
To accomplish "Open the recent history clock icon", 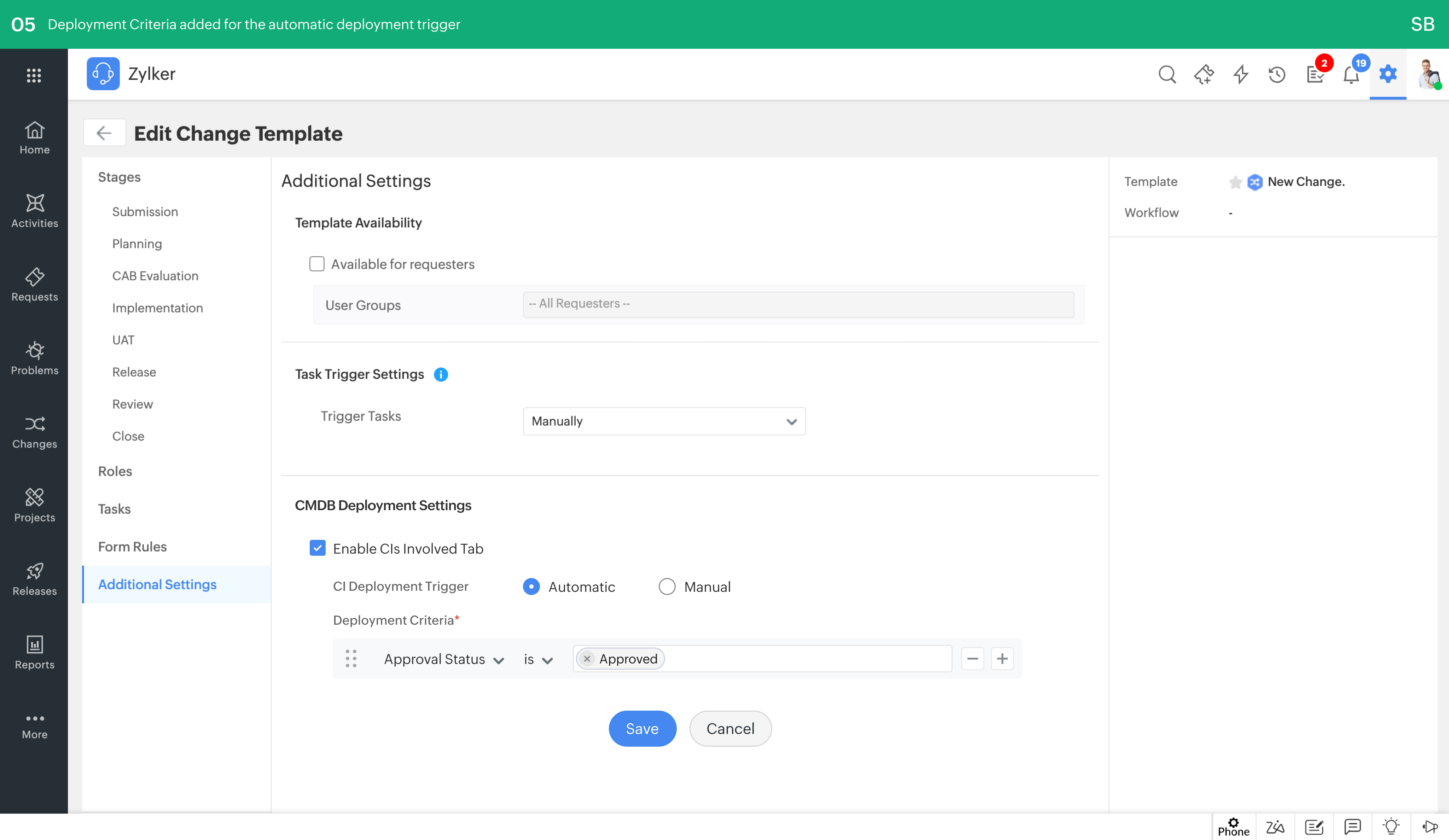I will pos(1276,74).
